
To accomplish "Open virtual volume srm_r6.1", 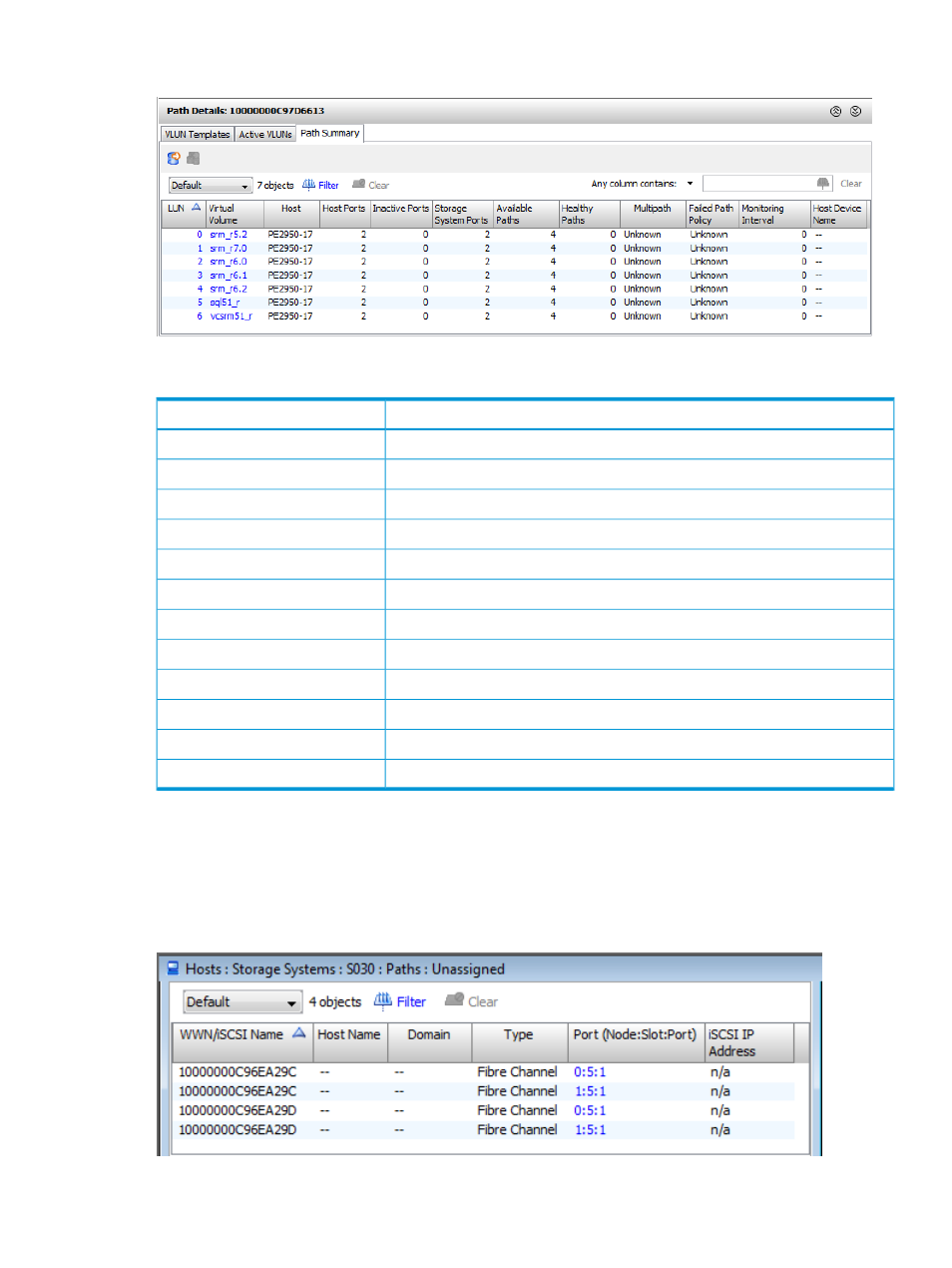I will (x=229, y=276).
